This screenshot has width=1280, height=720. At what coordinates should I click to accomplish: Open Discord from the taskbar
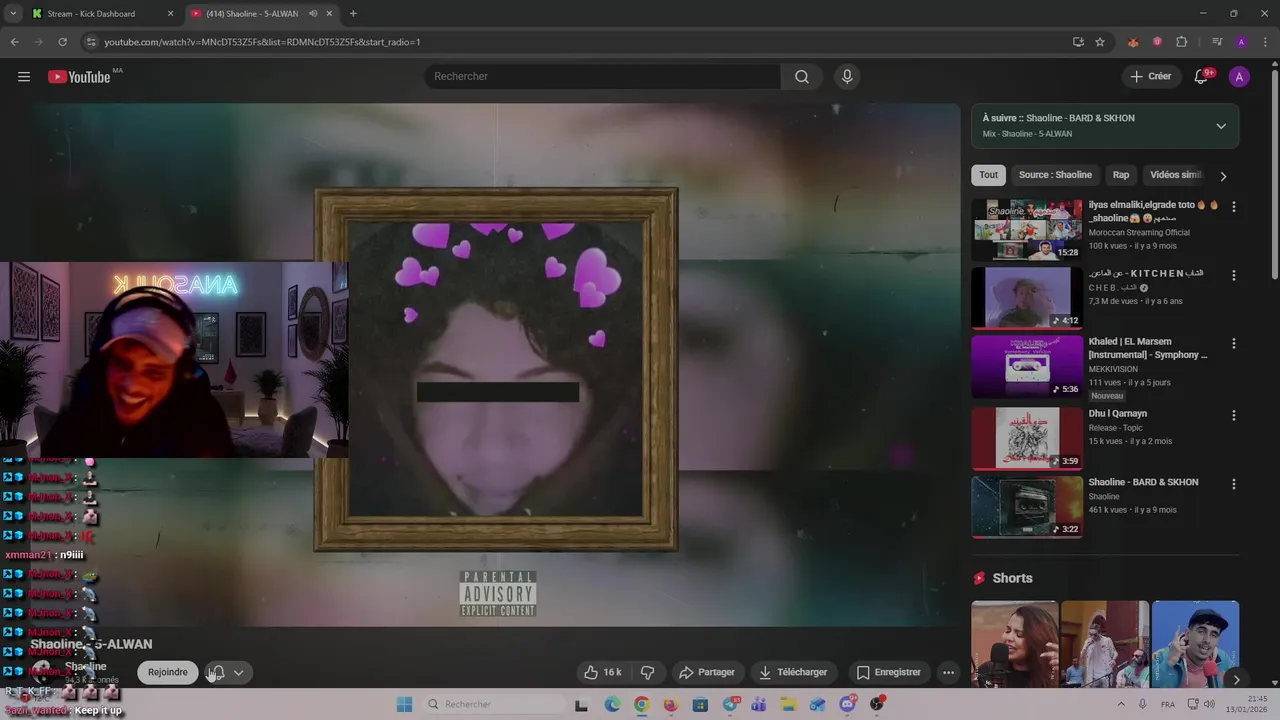848,704
